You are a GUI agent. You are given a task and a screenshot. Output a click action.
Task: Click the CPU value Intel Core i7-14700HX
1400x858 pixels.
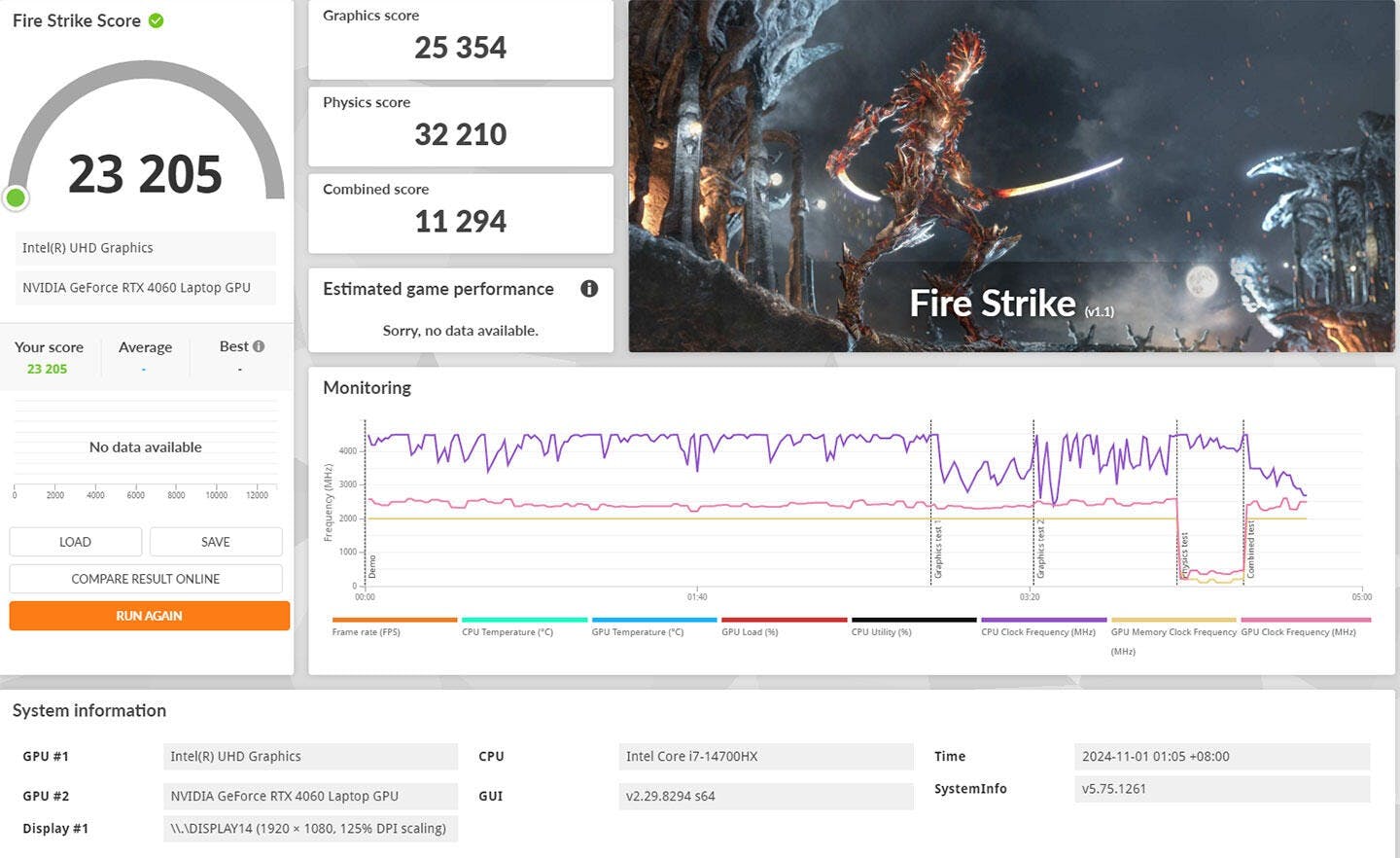pos(766,757)
